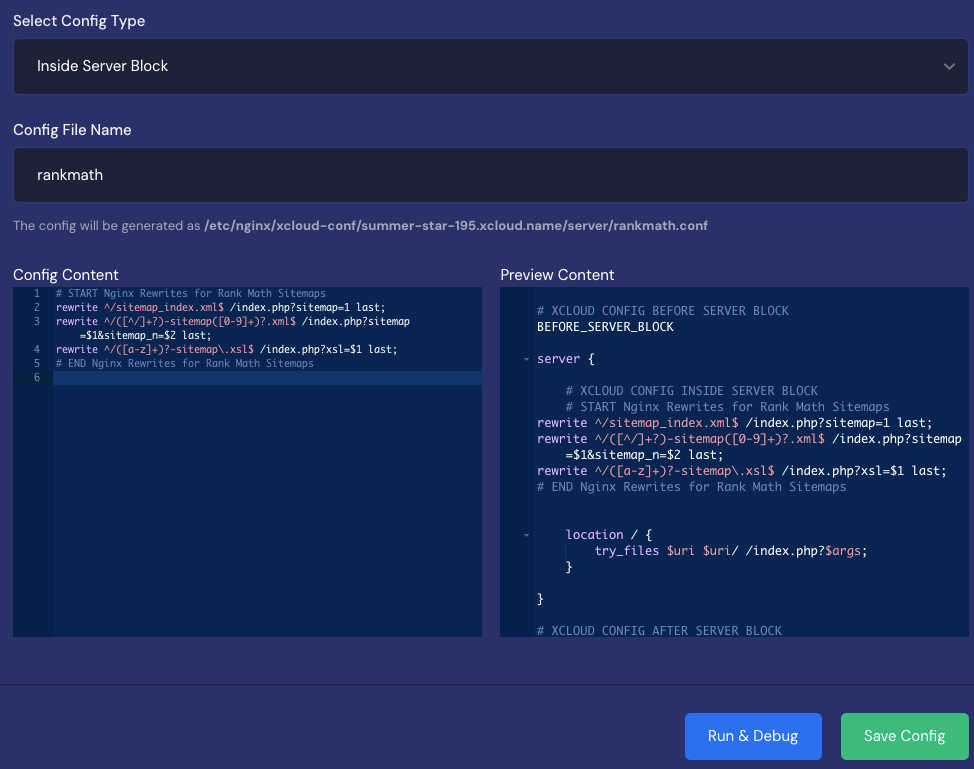This screenshot has width=974, height=769.
Task: Click the dropdown chevron beside Inside Server Block
Action: pyautogui.click(x=949, y=66)
